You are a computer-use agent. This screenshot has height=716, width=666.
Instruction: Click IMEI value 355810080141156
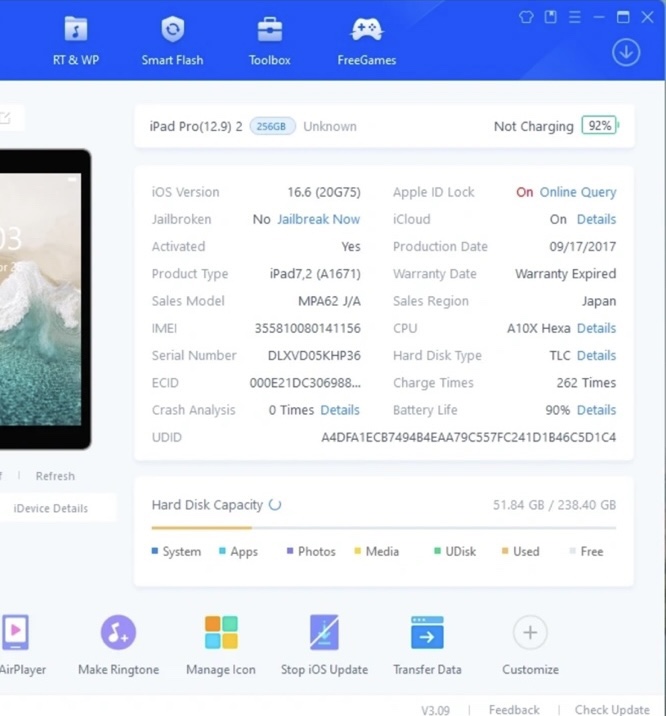(x=308, y=328)
